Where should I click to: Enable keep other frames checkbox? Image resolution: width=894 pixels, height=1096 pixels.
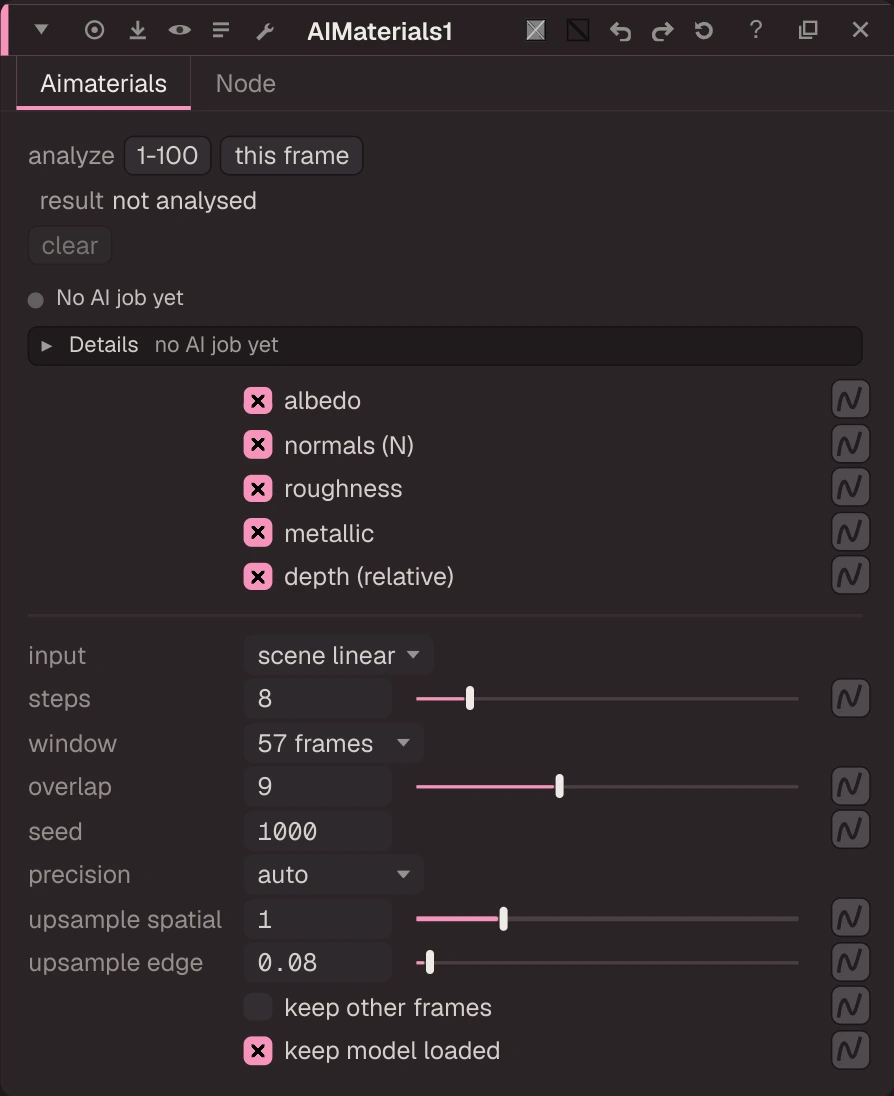258,1007
